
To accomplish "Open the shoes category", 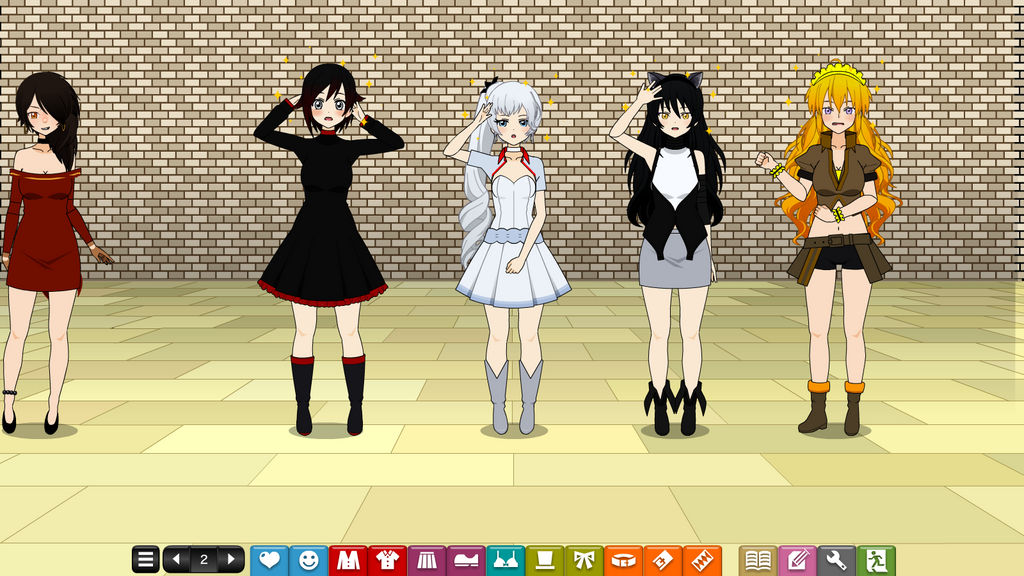I will coord(466,560).
